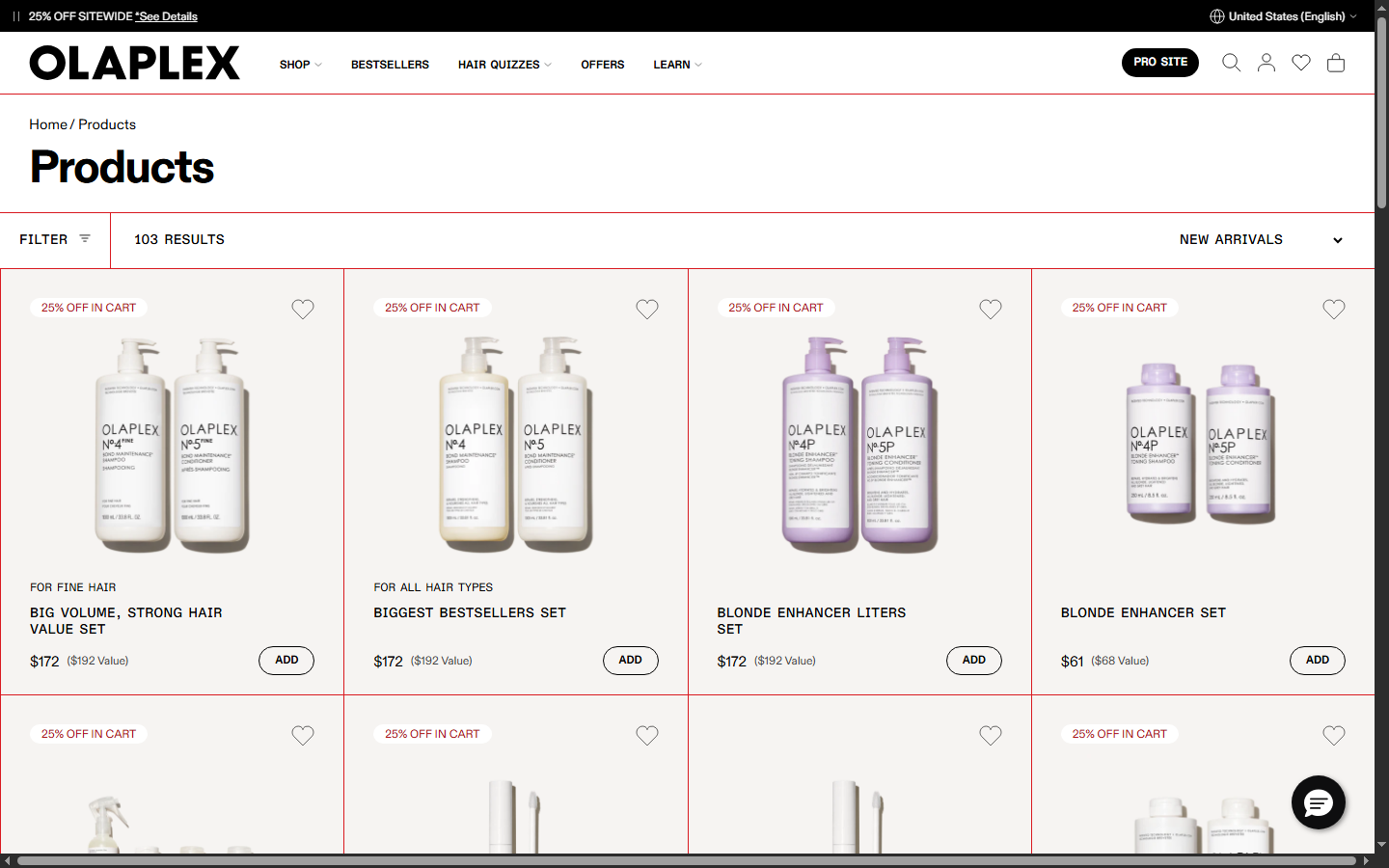Go to OFFERS

coord(603,65)
